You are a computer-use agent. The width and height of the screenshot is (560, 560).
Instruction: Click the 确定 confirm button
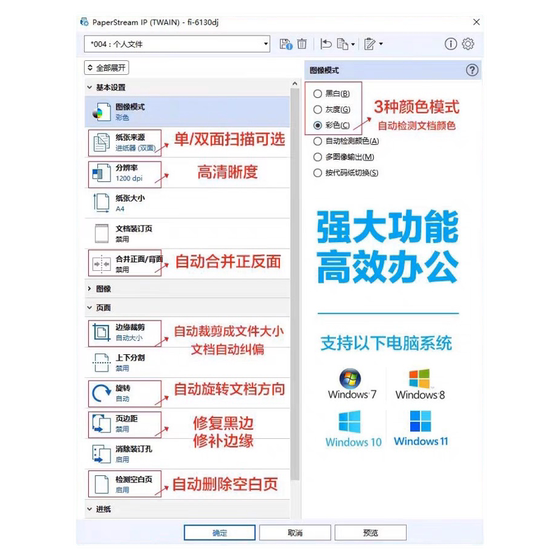tap(220, 533)
